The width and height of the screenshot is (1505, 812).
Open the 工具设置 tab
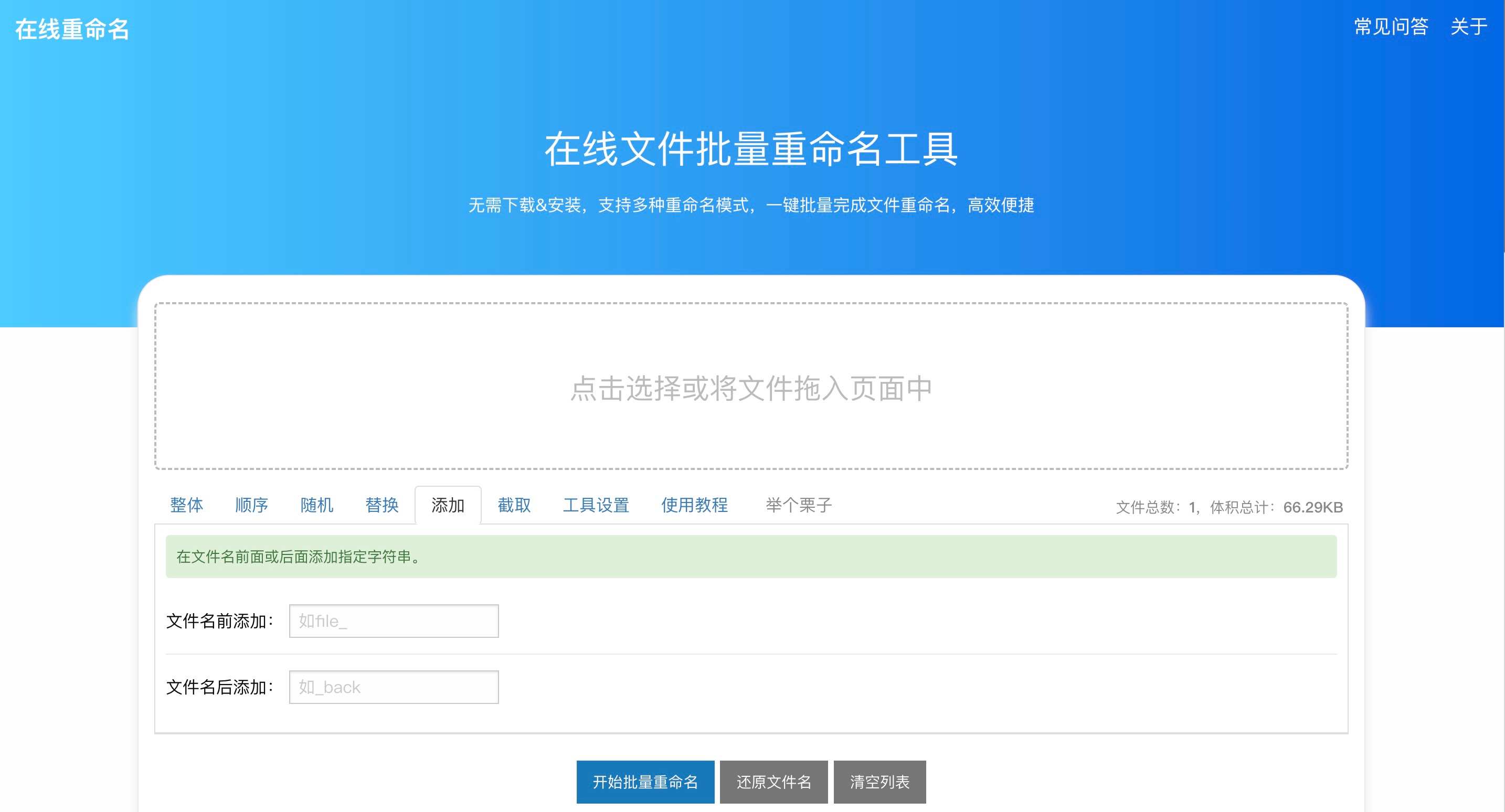(x=596, y=505)
